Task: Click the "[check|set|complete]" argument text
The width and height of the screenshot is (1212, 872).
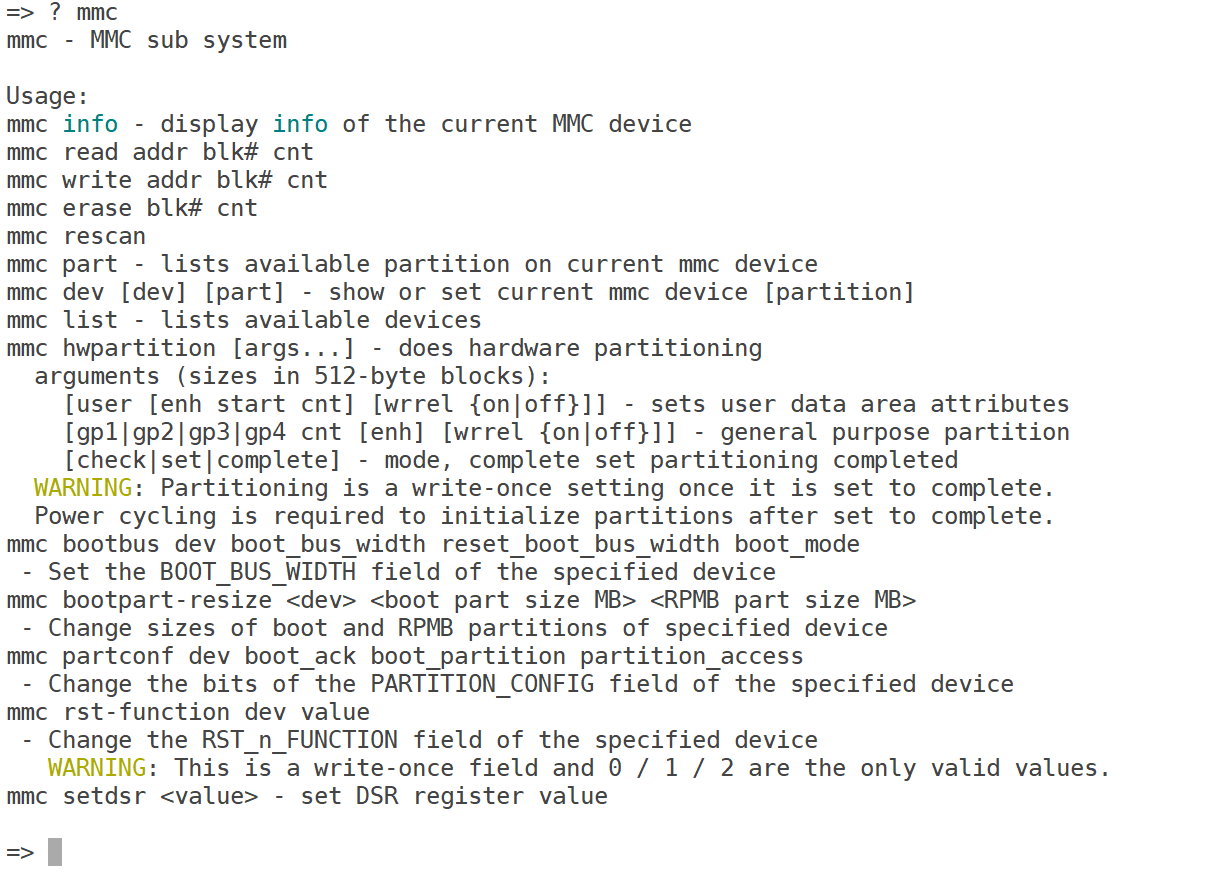Action: (x=202, y=460)
